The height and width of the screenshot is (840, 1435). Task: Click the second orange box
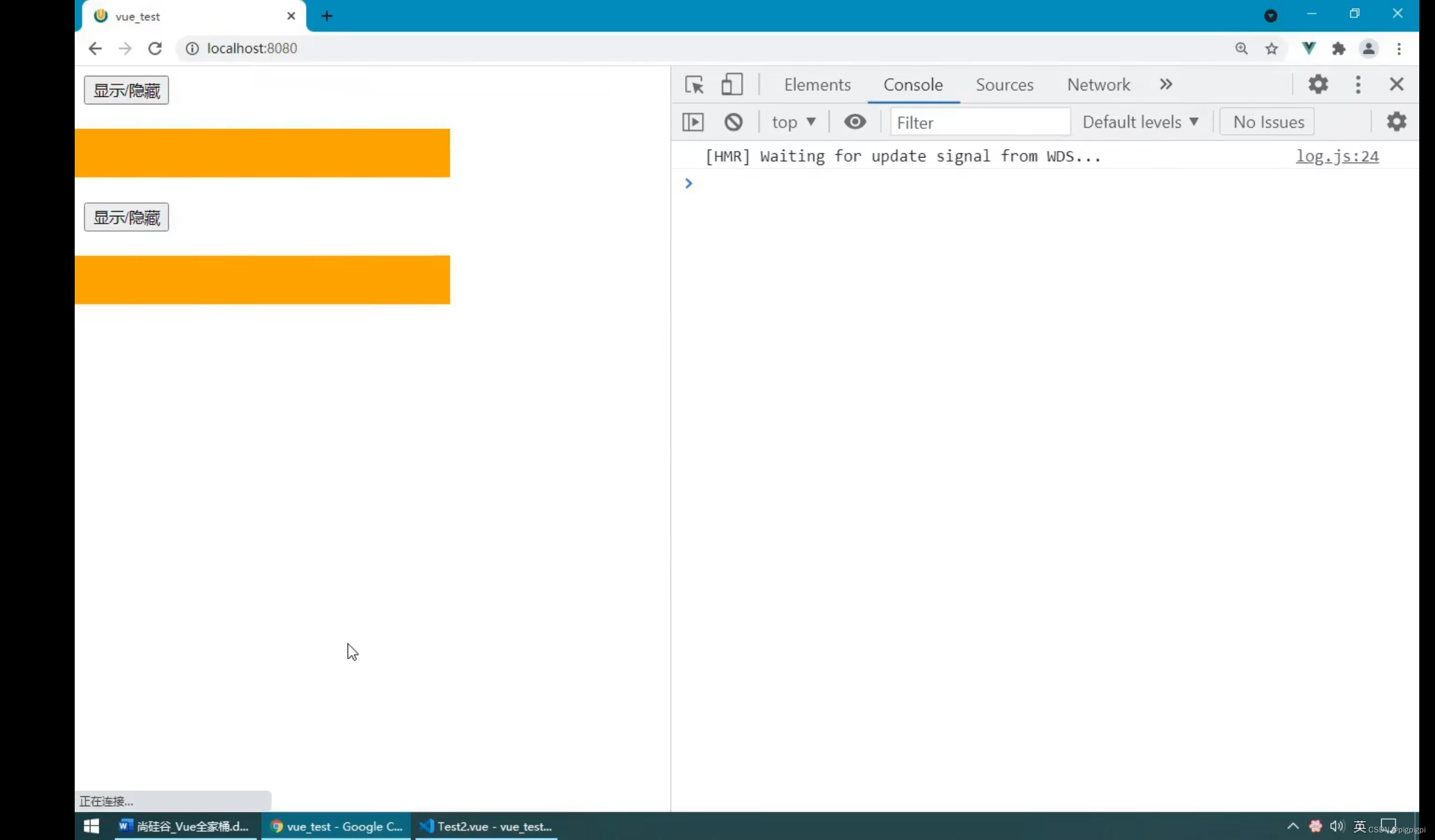click(x=262, y=280)
